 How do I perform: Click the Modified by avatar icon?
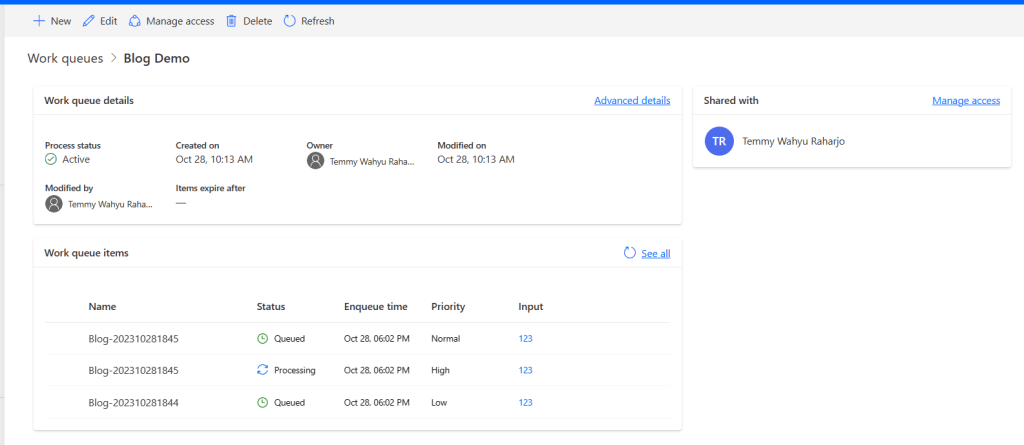coord(54,204)
